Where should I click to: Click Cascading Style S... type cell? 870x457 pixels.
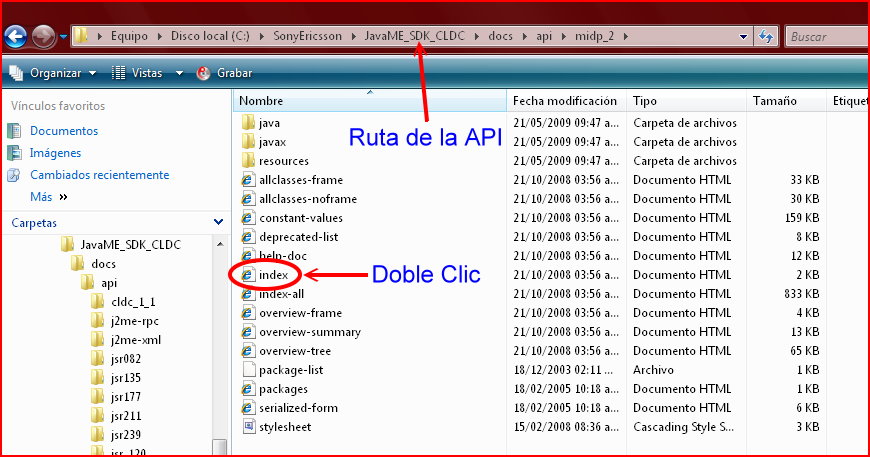pos(684,426)
